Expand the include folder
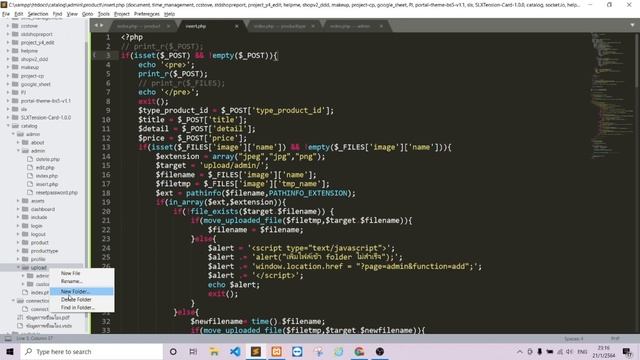Screen dimensions: 640x360 [x=18, y=218]
